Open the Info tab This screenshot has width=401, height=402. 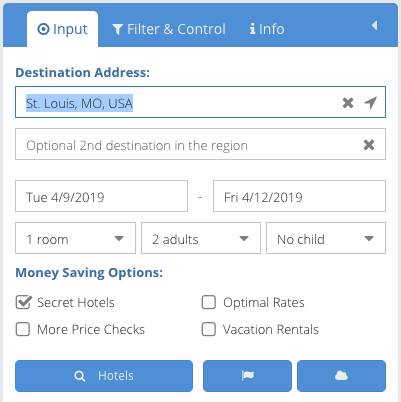pos(267,29)
